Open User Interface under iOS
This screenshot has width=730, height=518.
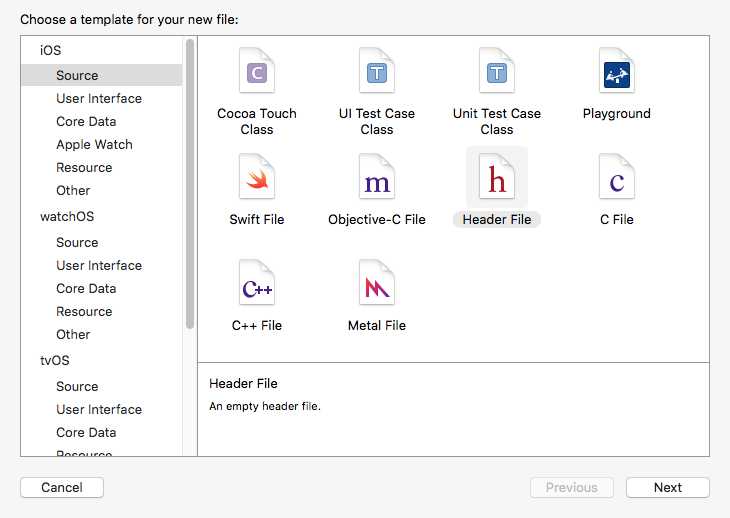(101, 98)
